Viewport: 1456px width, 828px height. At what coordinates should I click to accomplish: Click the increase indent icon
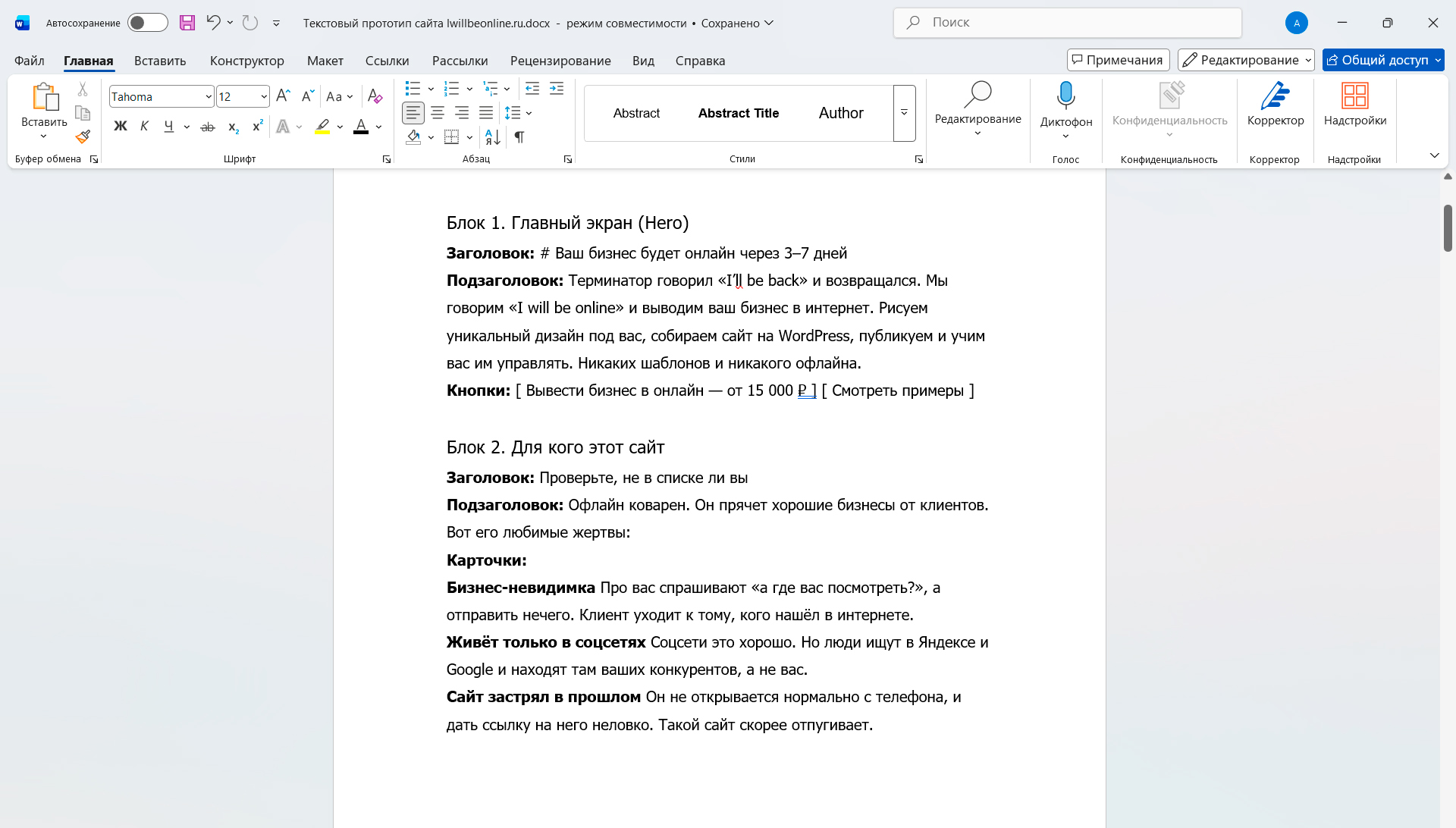(x=557, y=89)
